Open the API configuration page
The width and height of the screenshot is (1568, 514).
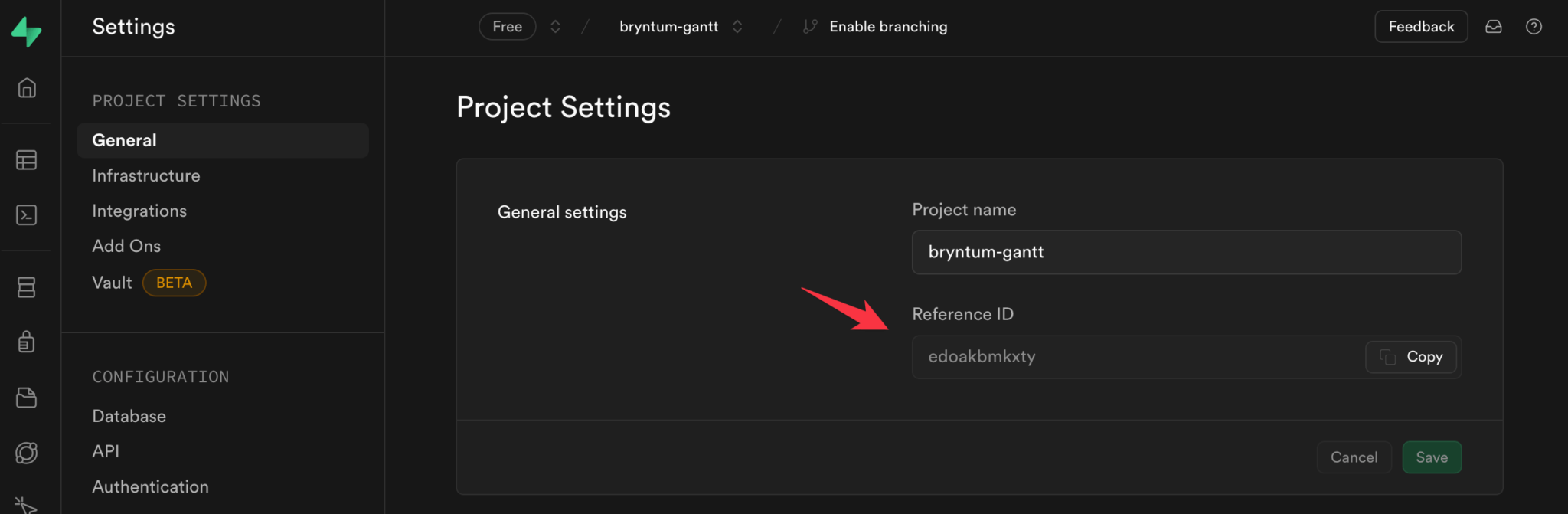coord(106,451)
